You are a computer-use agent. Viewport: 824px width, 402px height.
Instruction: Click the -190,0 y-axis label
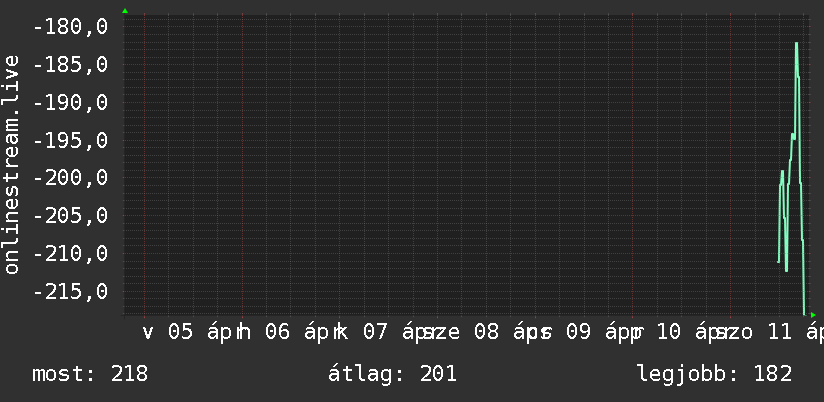(70, 103)
